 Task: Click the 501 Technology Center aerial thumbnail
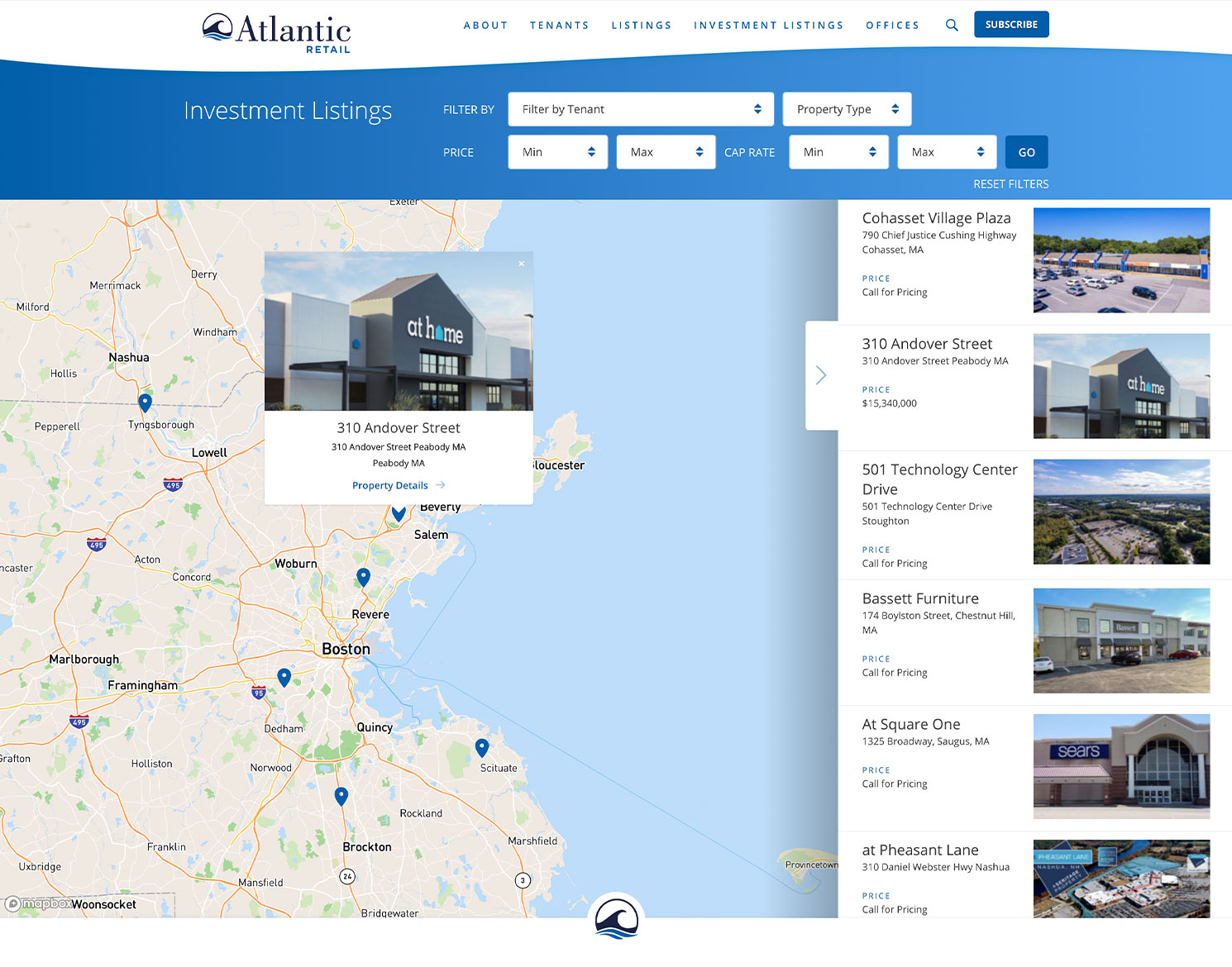1121,512
